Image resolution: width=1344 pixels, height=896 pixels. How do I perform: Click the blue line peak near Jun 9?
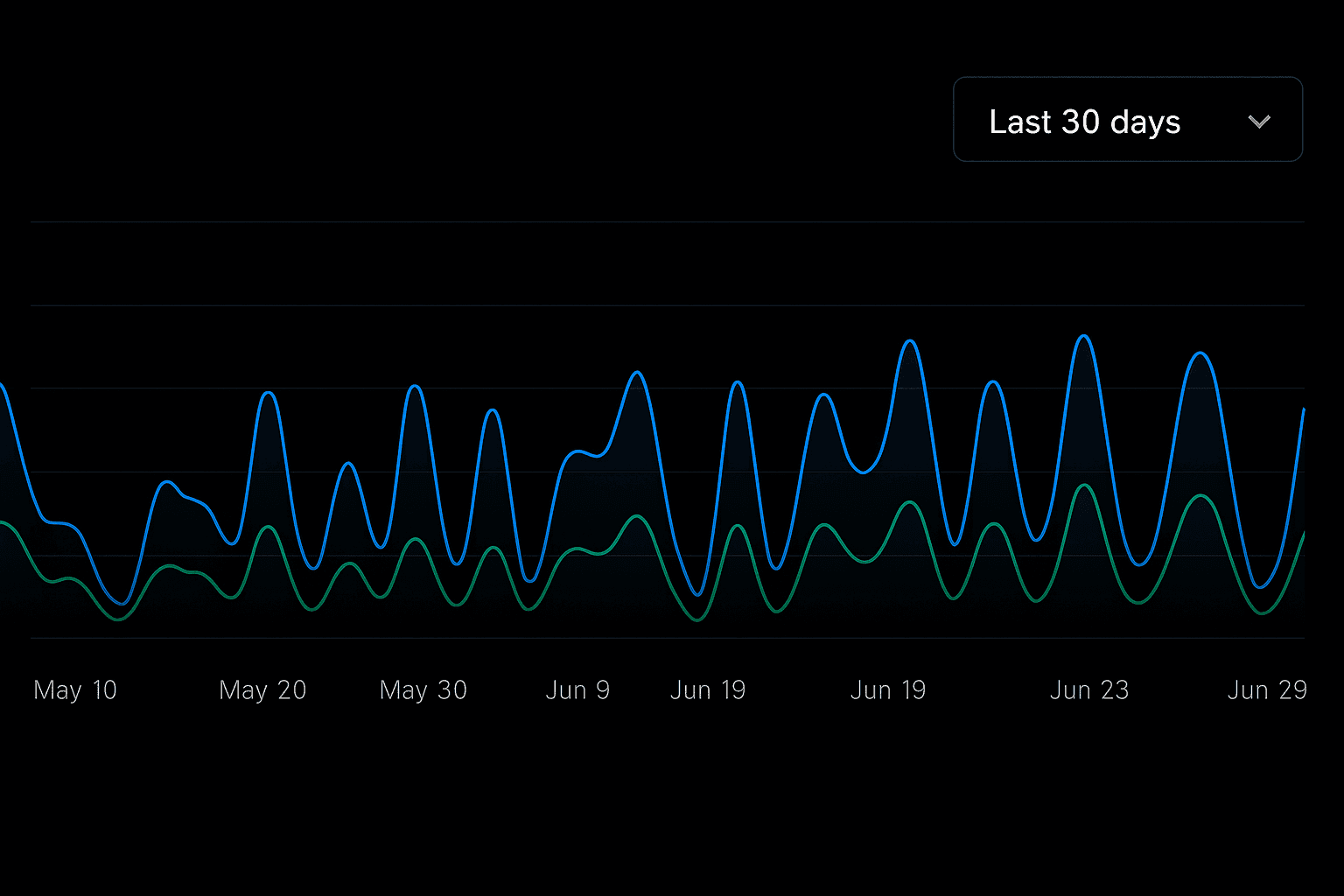tap(638, 372)
